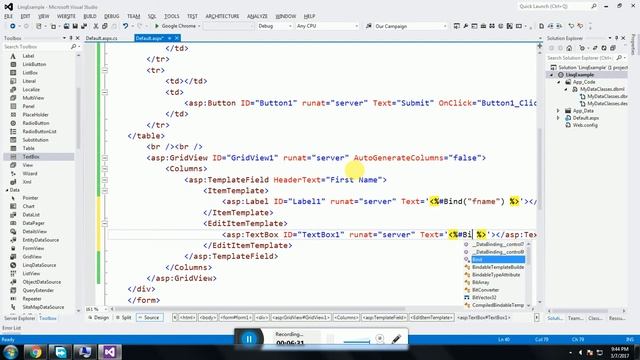Collapse the Data group in Toolbox
640x360 pixels.
tap(7, 190)
